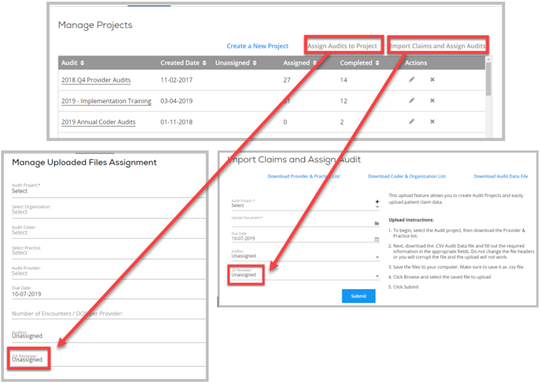The image size is (540, 383).
Task: Edit the 2018 Q4 Provider Audits project
Action: coord(412,80)
